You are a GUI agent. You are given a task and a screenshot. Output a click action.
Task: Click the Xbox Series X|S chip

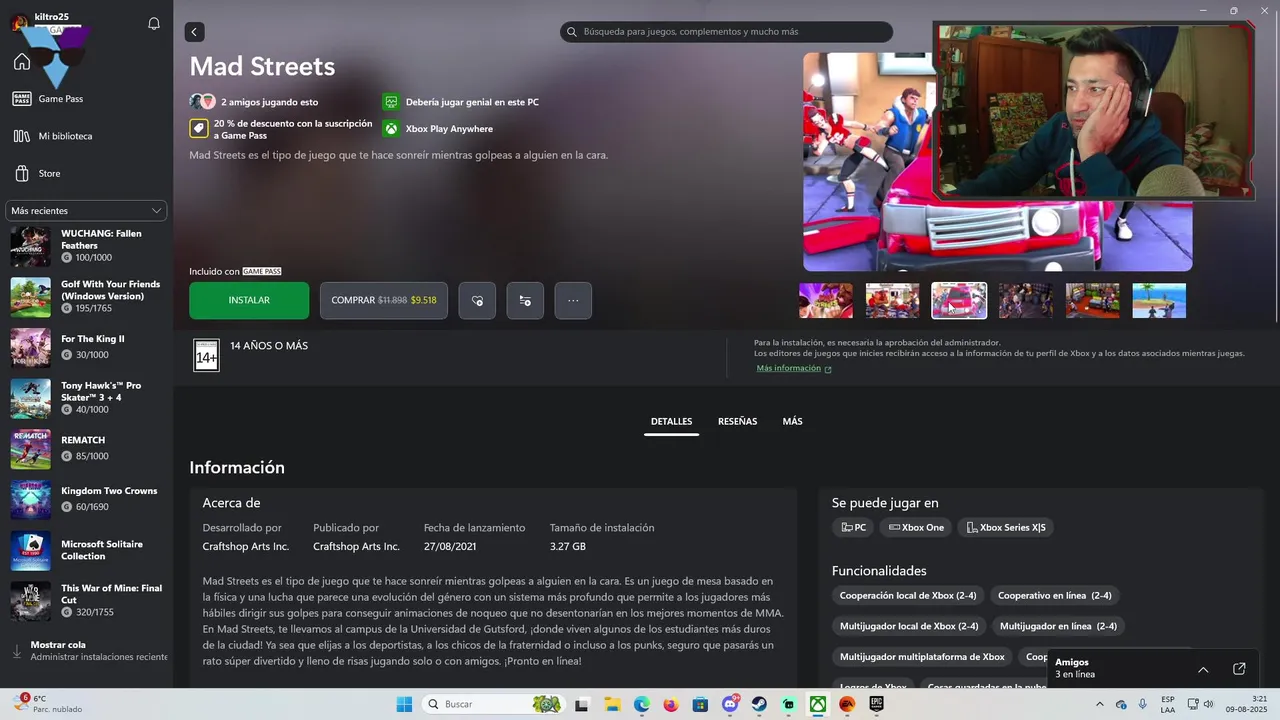pos(1006,528)
